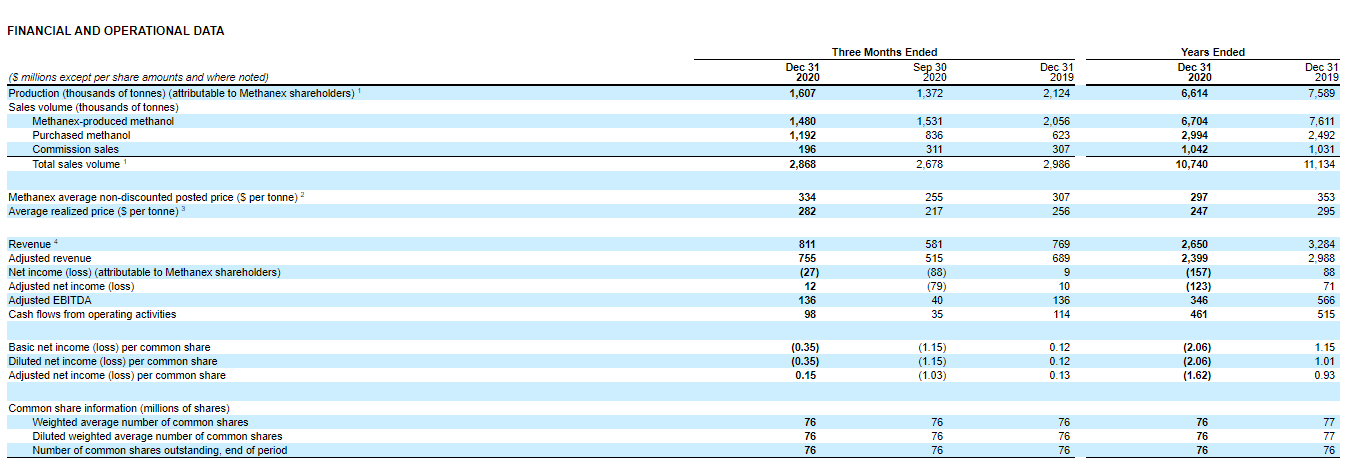Select 'Cash flows from operating activities' label
Viewport: 1345px width, 464px height.
[x=92, y=314]
